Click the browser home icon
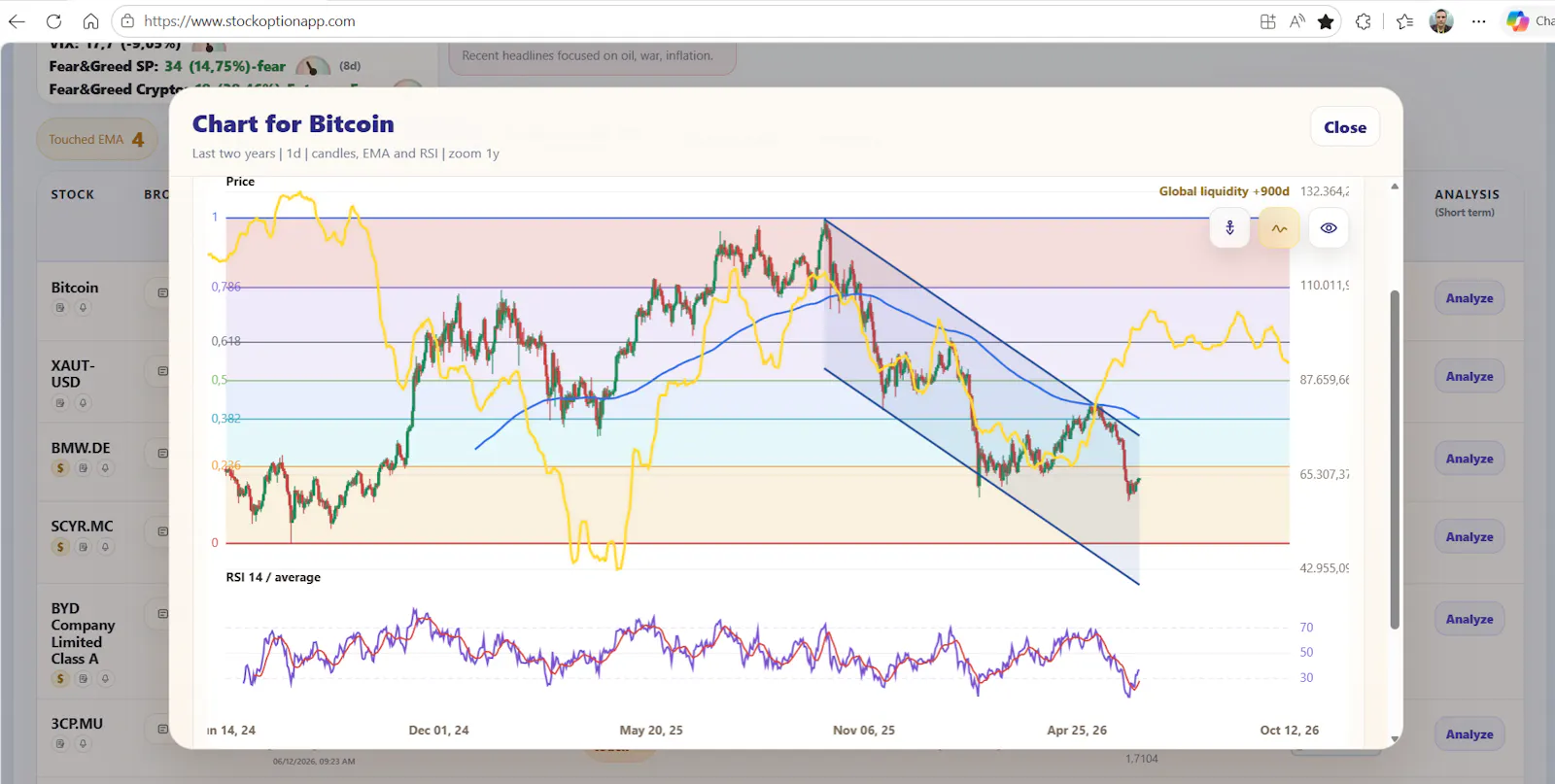 [90, 21]
